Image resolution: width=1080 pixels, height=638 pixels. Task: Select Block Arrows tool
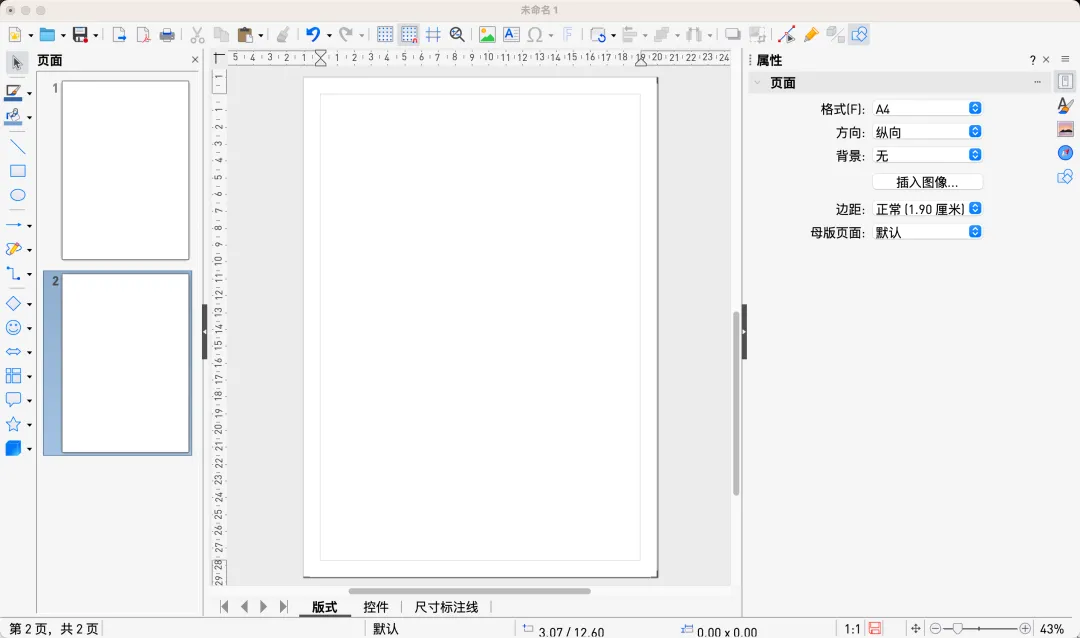click(x=13, y=351)
